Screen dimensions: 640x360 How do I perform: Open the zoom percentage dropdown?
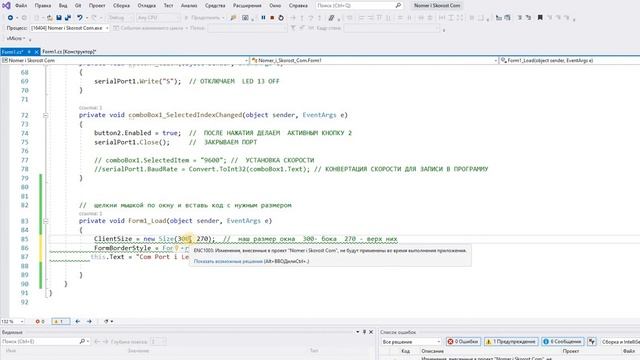coord(13,321)
